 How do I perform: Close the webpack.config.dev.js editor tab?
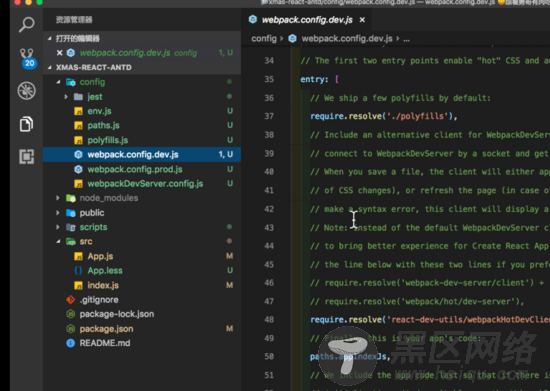(362, 20)
